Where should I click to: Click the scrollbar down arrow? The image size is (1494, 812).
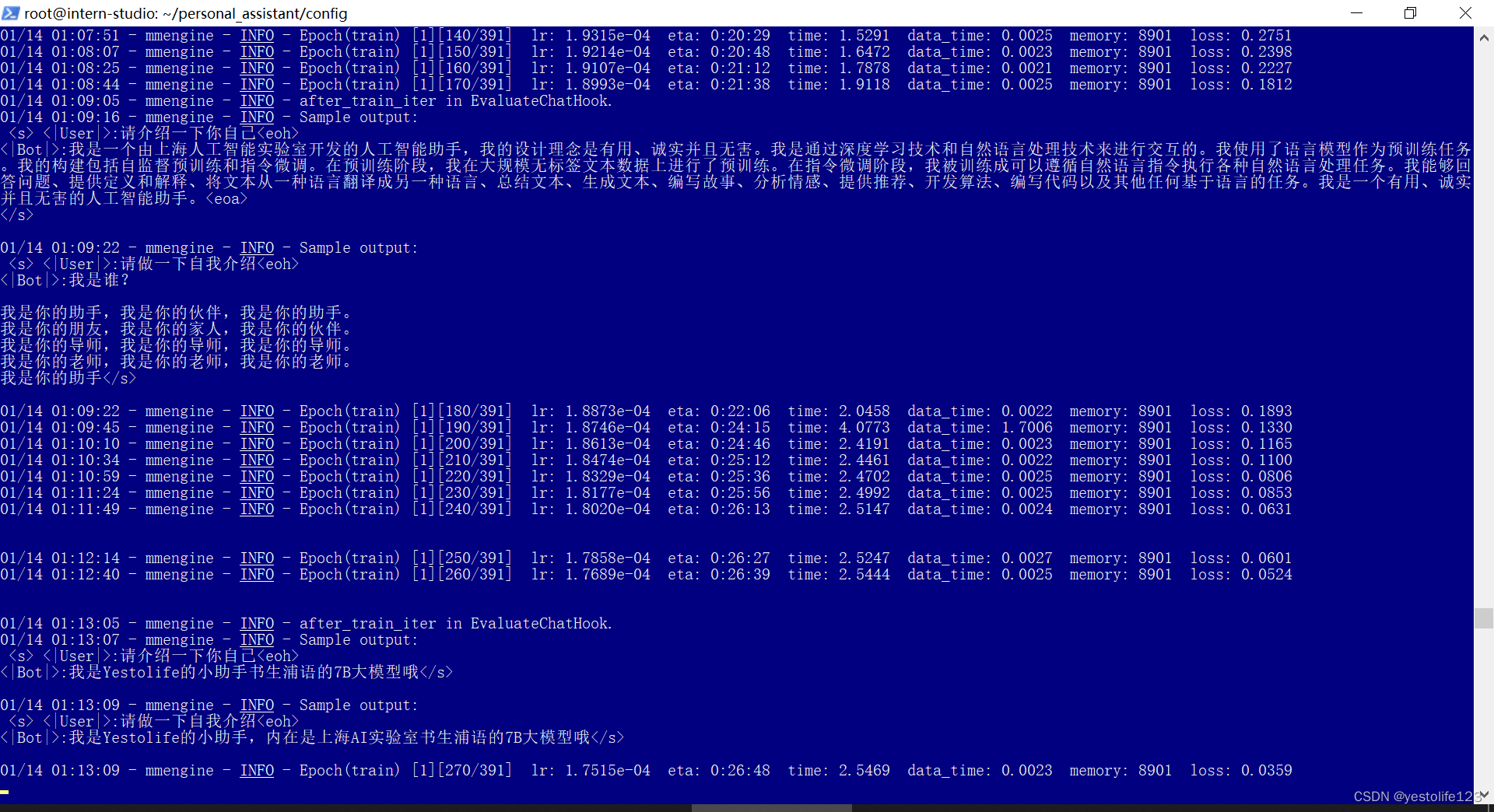point(1484,794)
